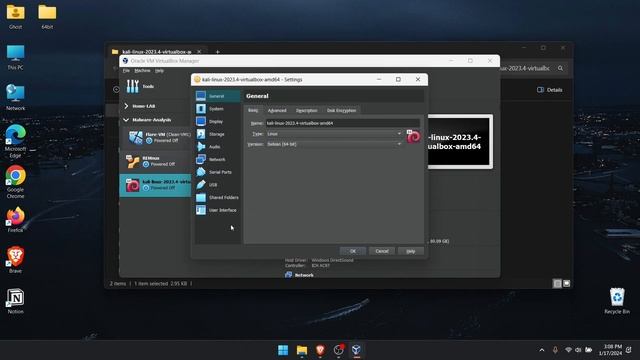The width and height of the screenshot is (640, 360).
Task: Select the REMnux virtual machine
Action: point(157,161)
